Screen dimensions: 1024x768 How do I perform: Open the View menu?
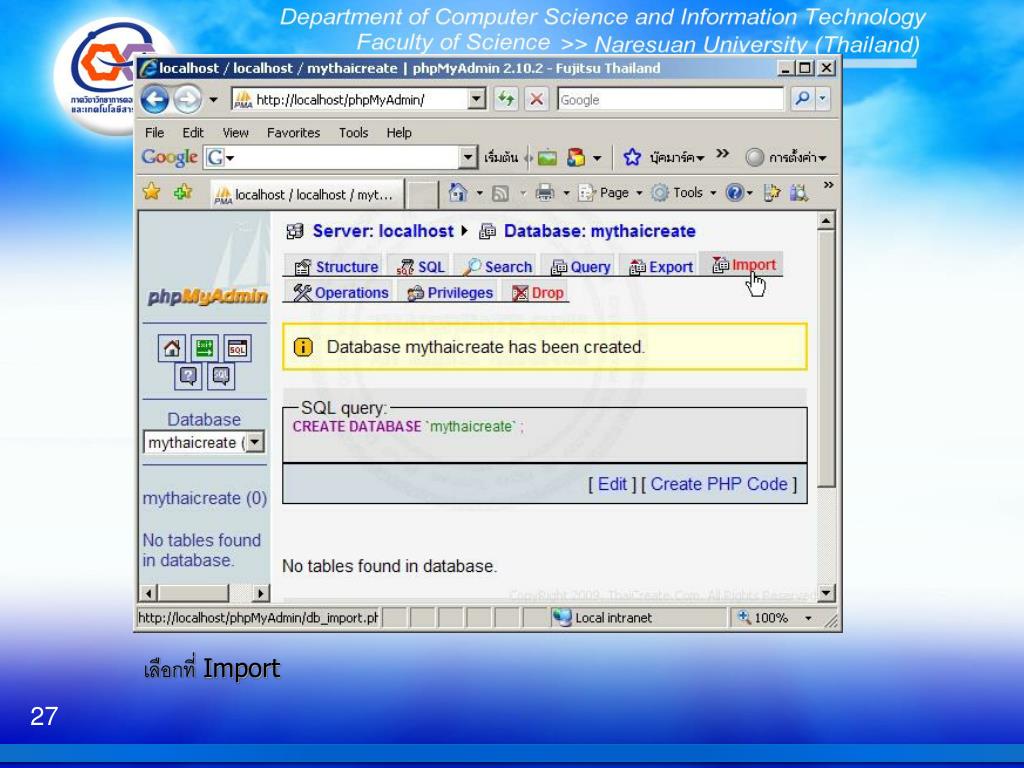pyautogui.click(x=235, y=133)
